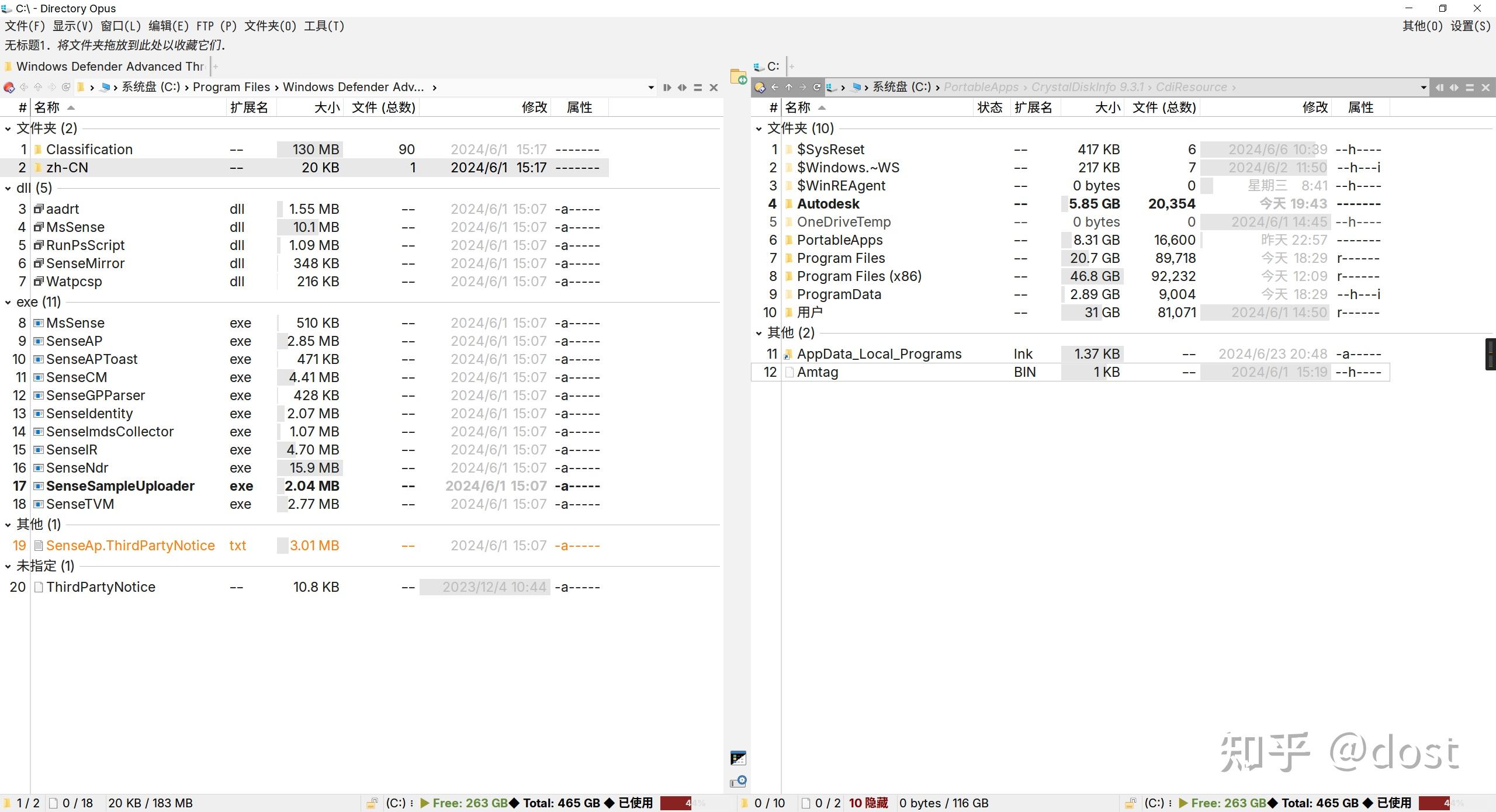Screen dimensions: 1496x812
Task: Click the up arrow in the left pane toolbar
Action: pyautogui.click(x=39, y=86)
